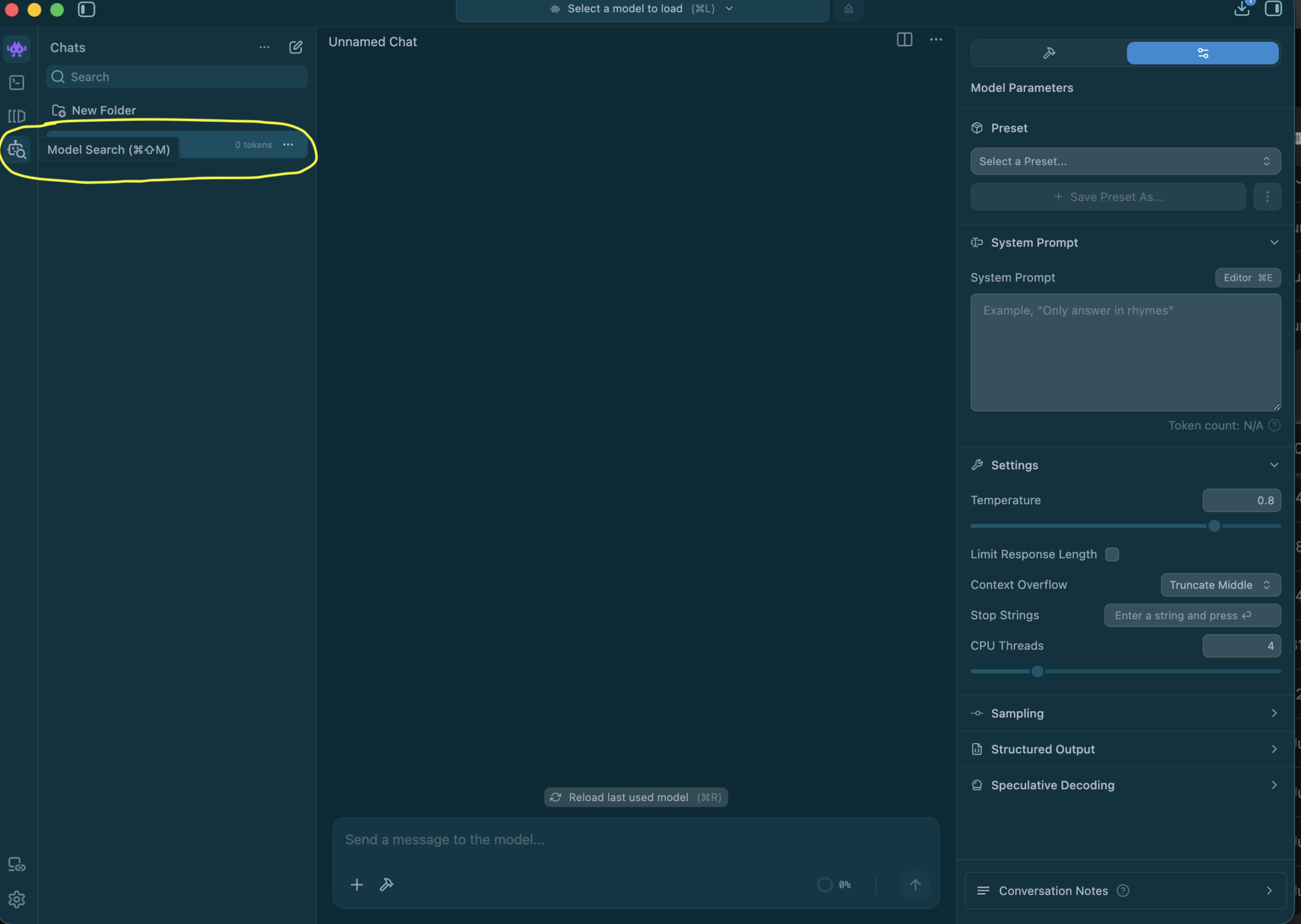Screen dimensions: 1301x924
Task: Click the Token count help icon
Action: tap(1275, 426)
